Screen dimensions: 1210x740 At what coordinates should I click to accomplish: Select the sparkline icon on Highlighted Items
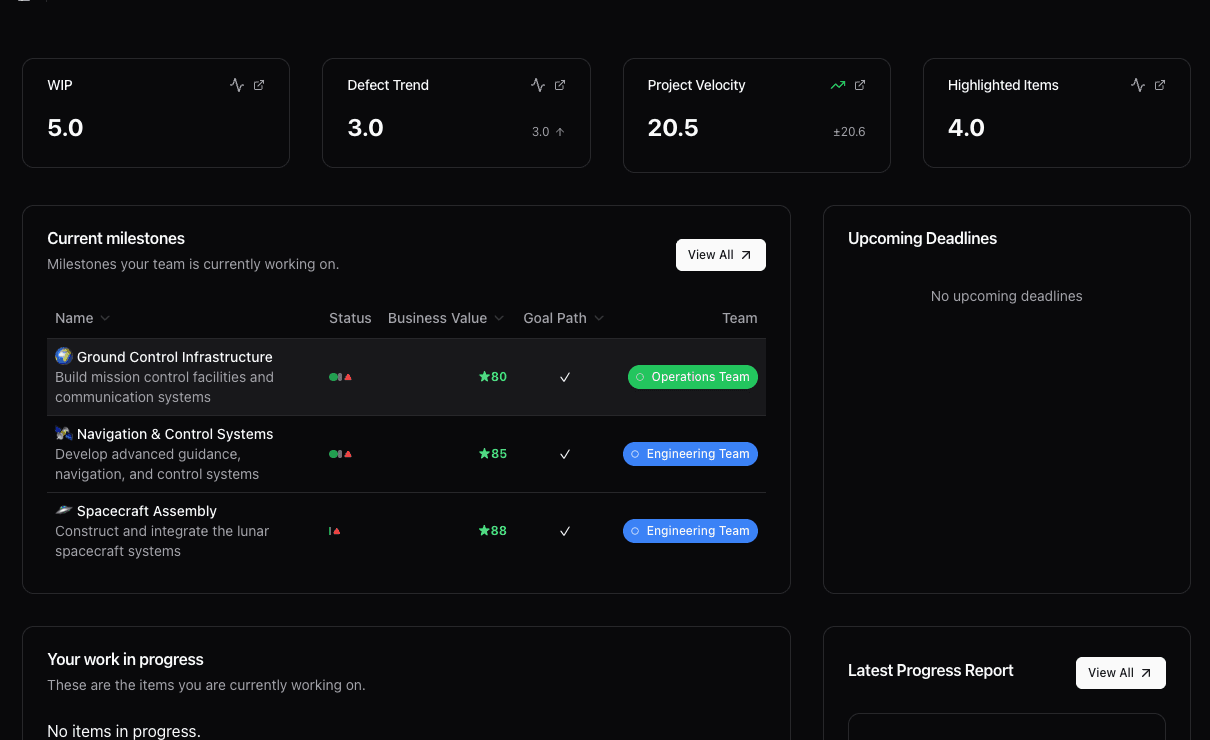pos(1139,85)
